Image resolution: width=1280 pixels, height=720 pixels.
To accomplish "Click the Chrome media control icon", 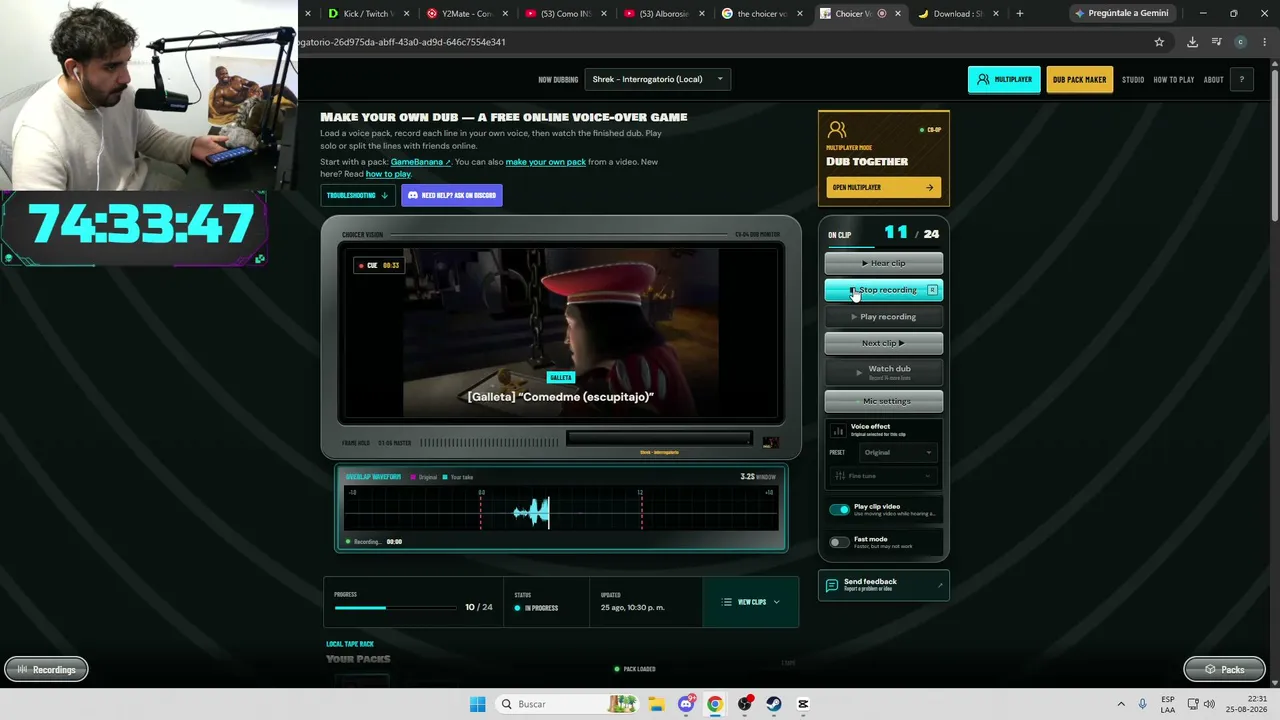I will [1216, 42].
